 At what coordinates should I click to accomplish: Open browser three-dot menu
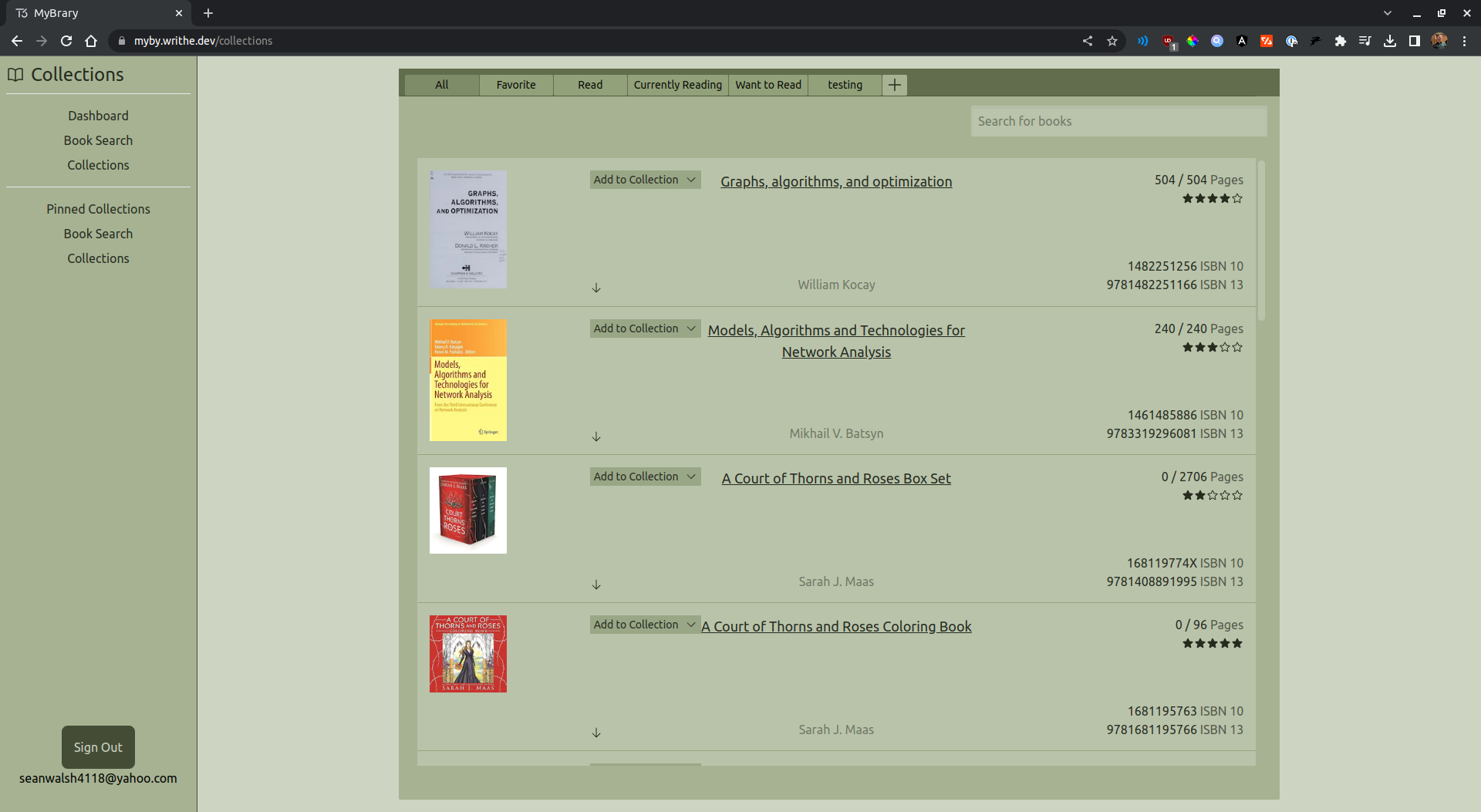pos(1464,41)
